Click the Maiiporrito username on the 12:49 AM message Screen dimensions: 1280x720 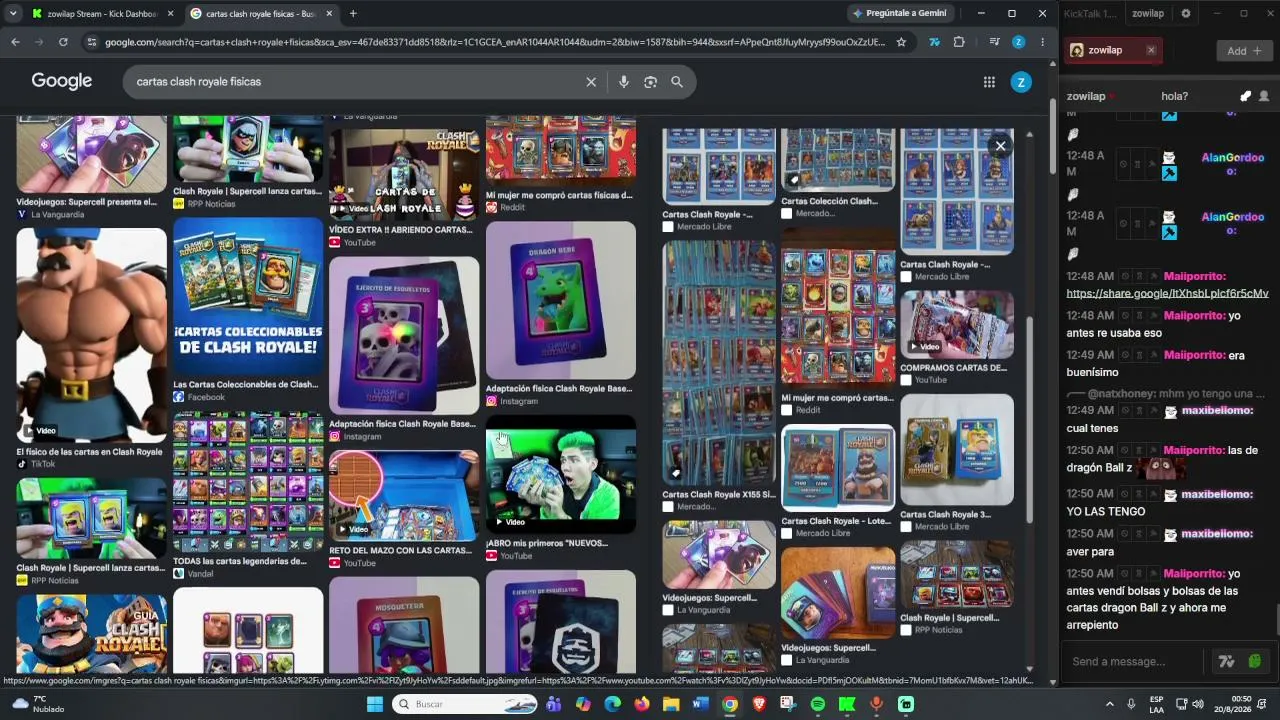pos(1194,355)
